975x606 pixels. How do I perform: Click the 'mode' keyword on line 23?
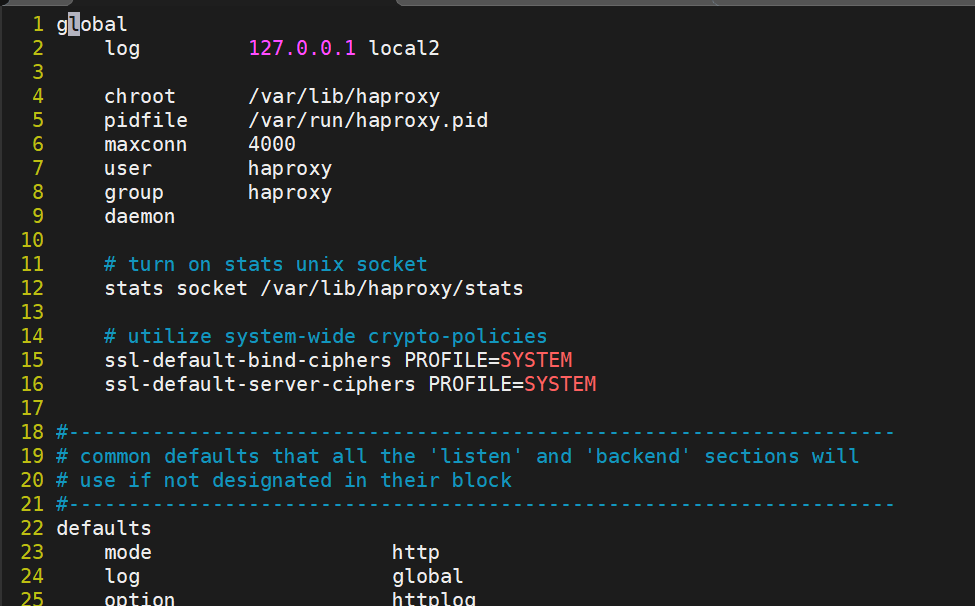(x=128, y=553)
